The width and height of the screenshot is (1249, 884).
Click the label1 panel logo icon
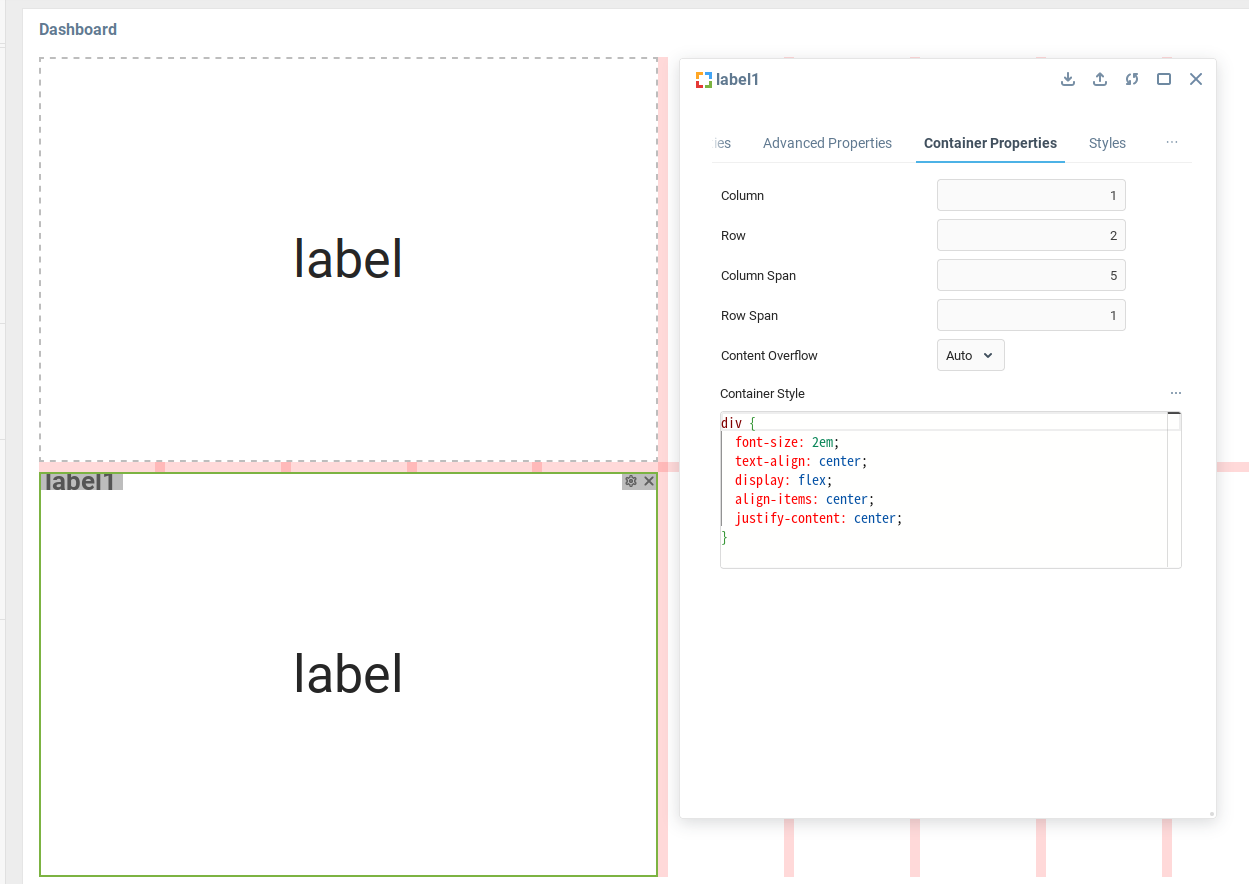[x=704, y=80]
